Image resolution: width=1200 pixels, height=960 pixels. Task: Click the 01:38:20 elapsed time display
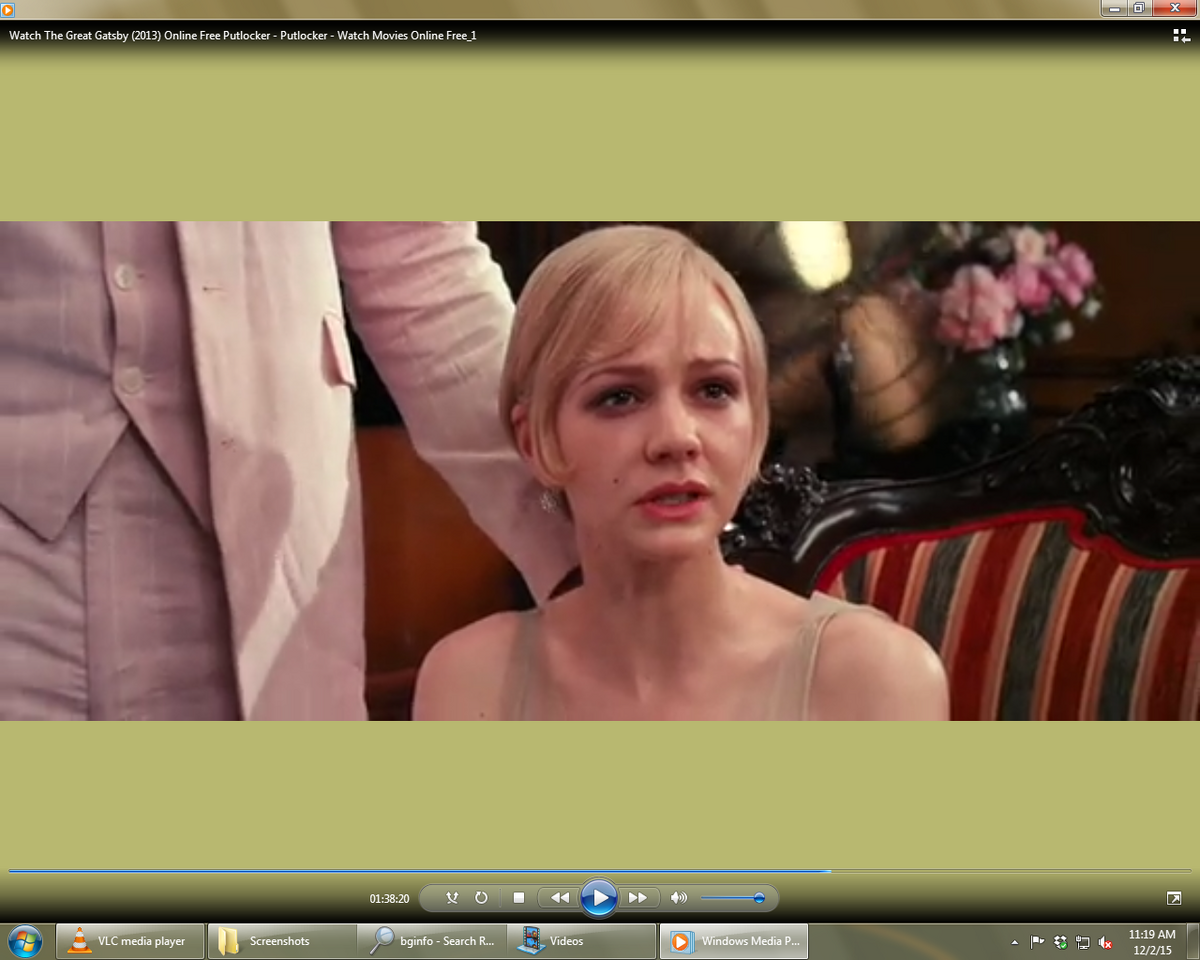pyautogui.click(x=389, y=899)
